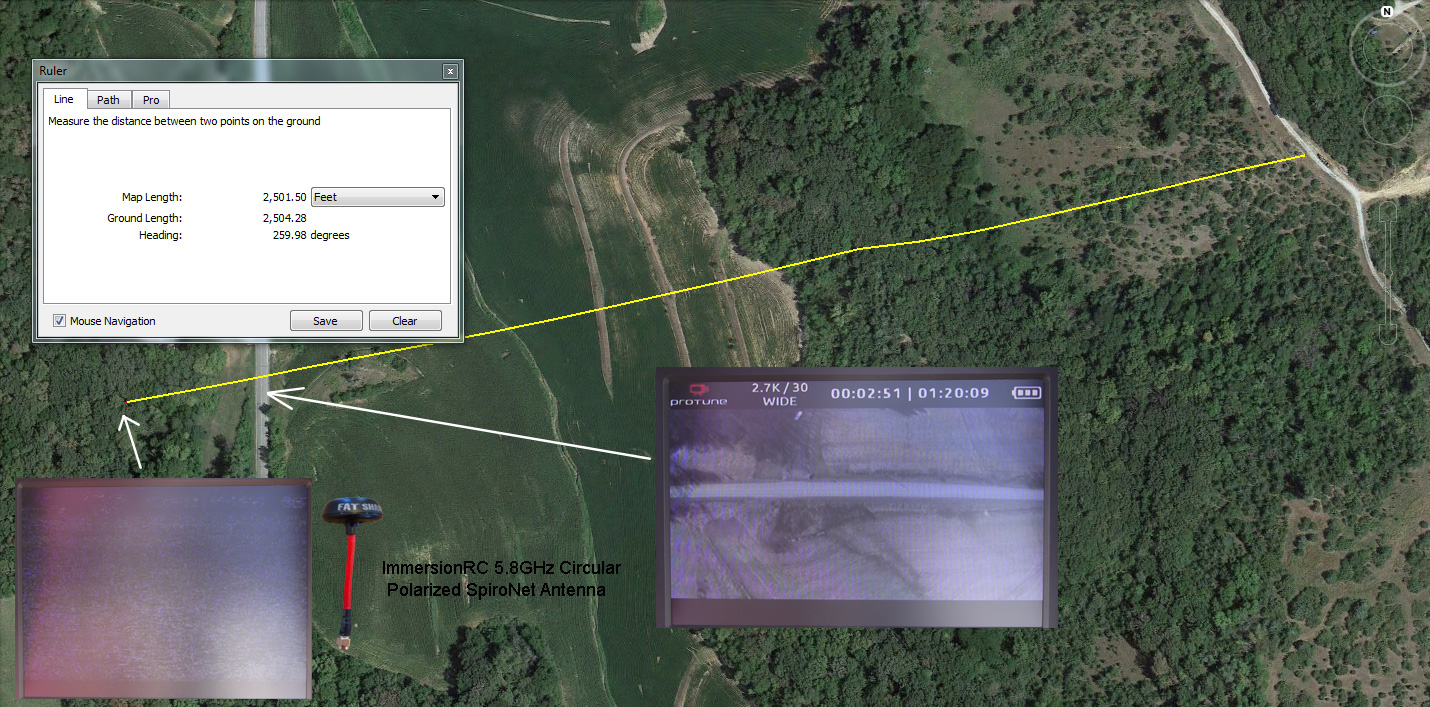Click the blurred static video thumbnail
Screen dimensions: 1430x707
(x=164, y=590)
